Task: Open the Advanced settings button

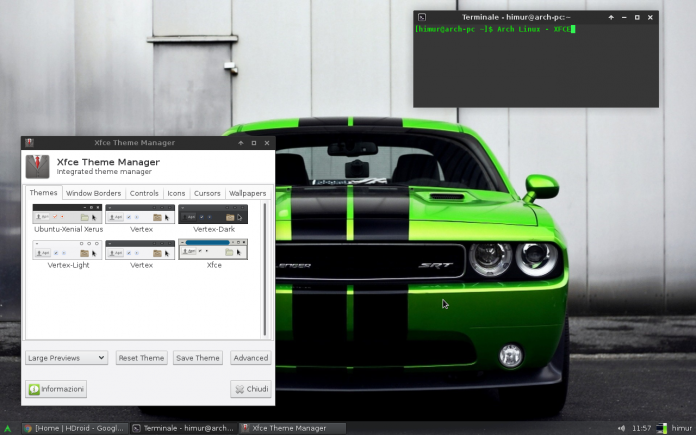Action: click(251, 358)
